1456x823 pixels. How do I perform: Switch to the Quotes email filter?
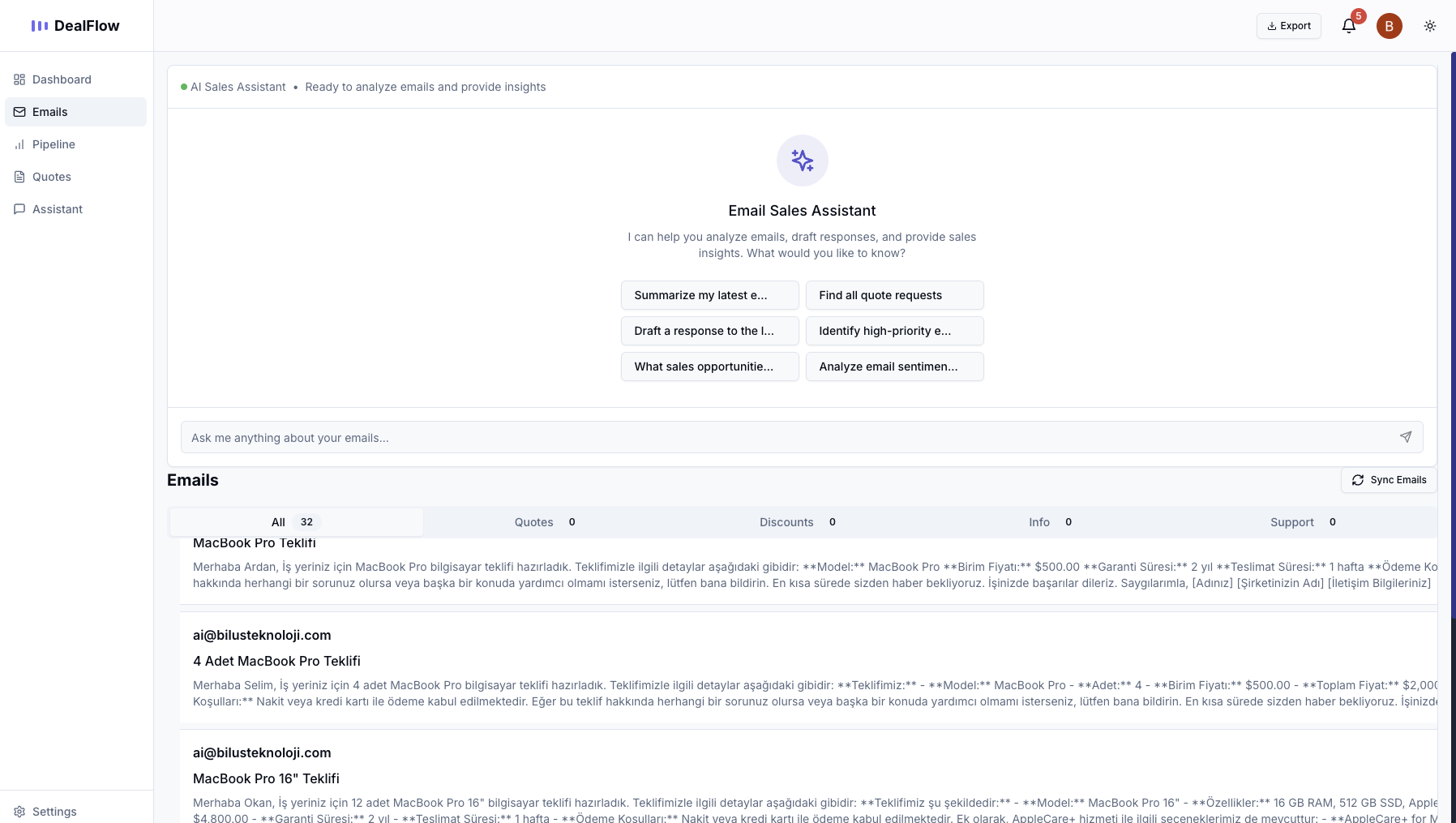point(543,522)
